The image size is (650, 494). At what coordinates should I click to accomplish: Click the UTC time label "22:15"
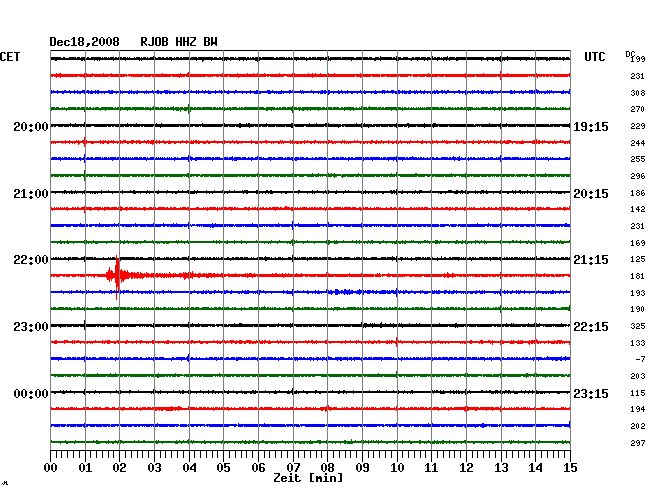click(591, 327)
